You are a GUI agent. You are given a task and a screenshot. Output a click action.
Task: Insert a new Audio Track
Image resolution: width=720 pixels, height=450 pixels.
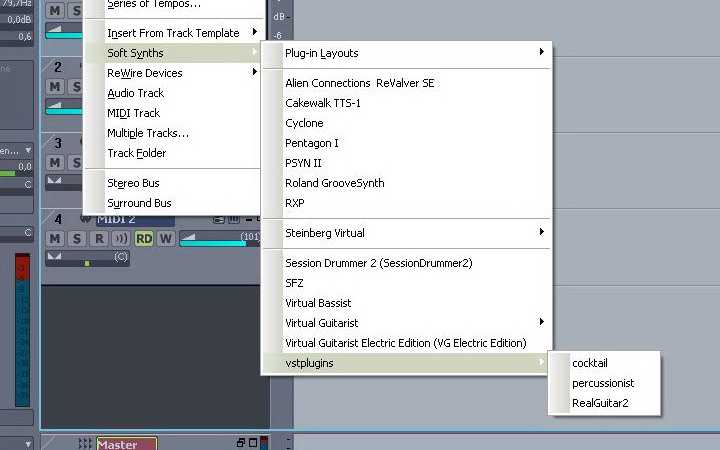pos(136,93)
